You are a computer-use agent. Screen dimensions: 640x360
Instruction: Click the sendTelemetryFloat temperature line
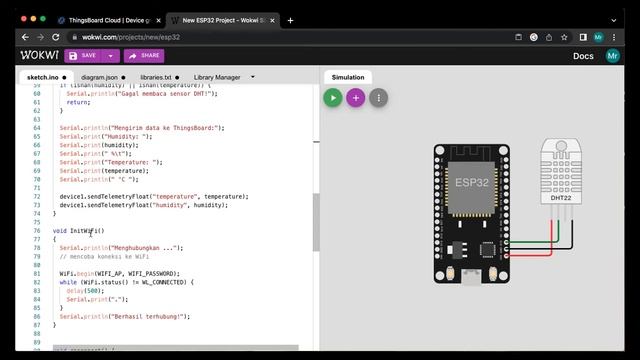coord(154,196)
